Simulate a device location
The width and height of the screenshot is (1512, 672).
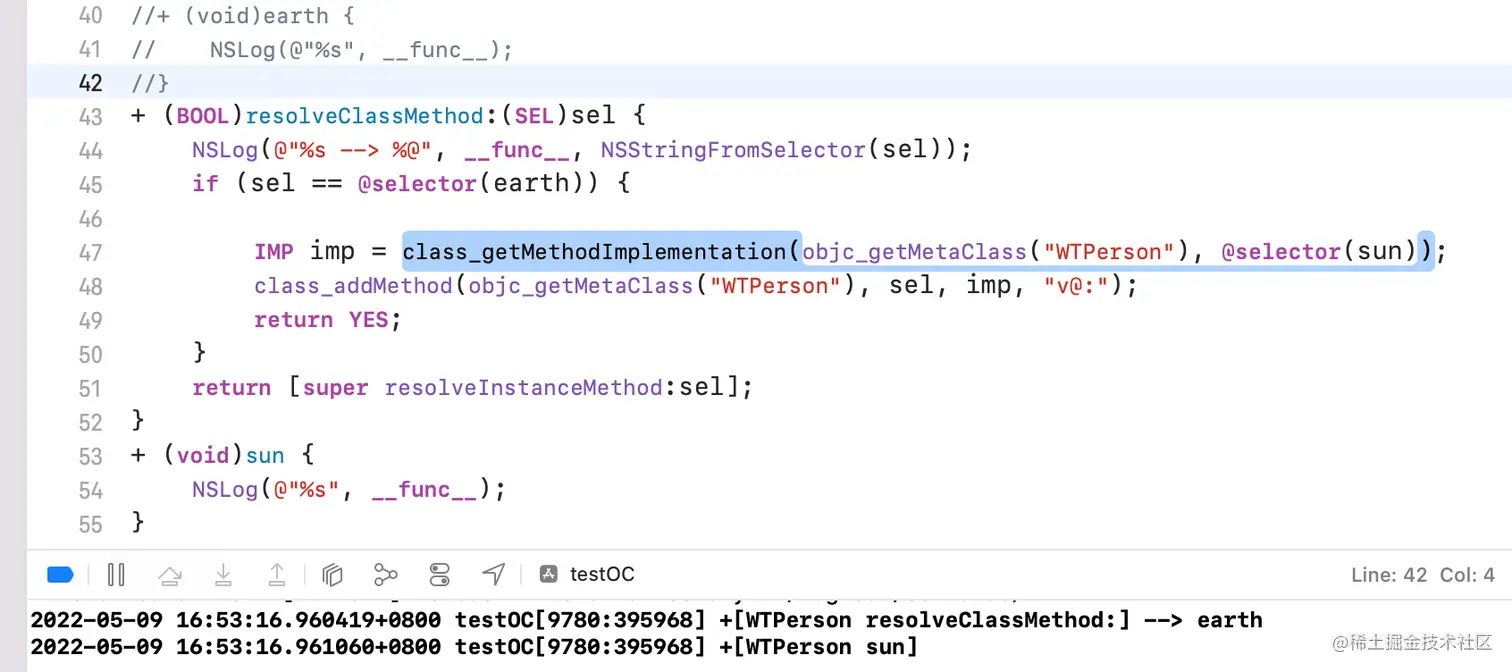(493, 574)
